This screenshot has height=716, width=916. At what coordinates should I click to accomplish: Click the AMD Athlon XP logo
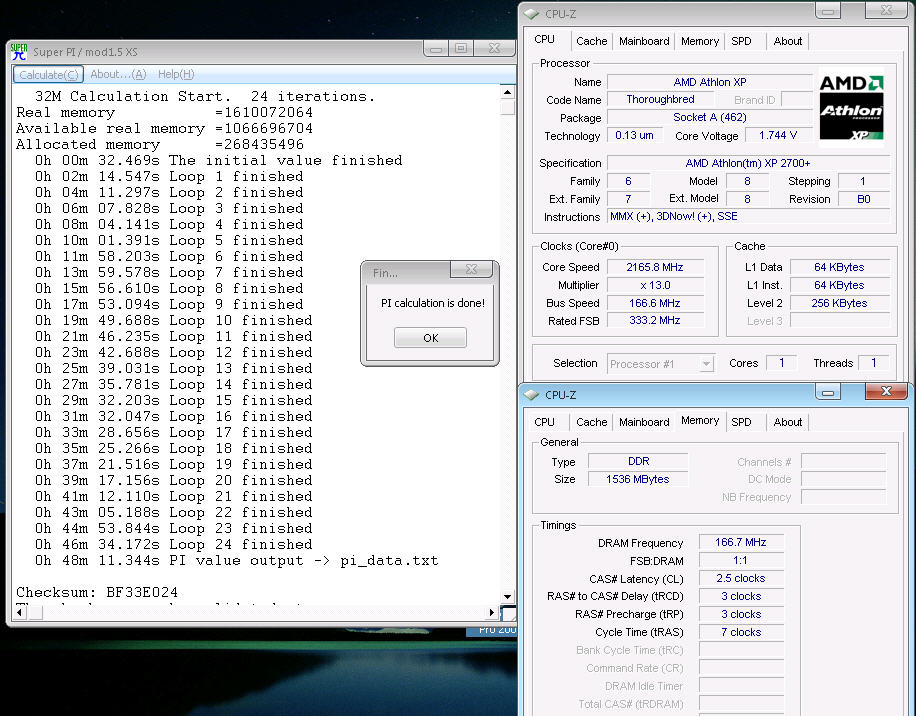tap(851, 107)
